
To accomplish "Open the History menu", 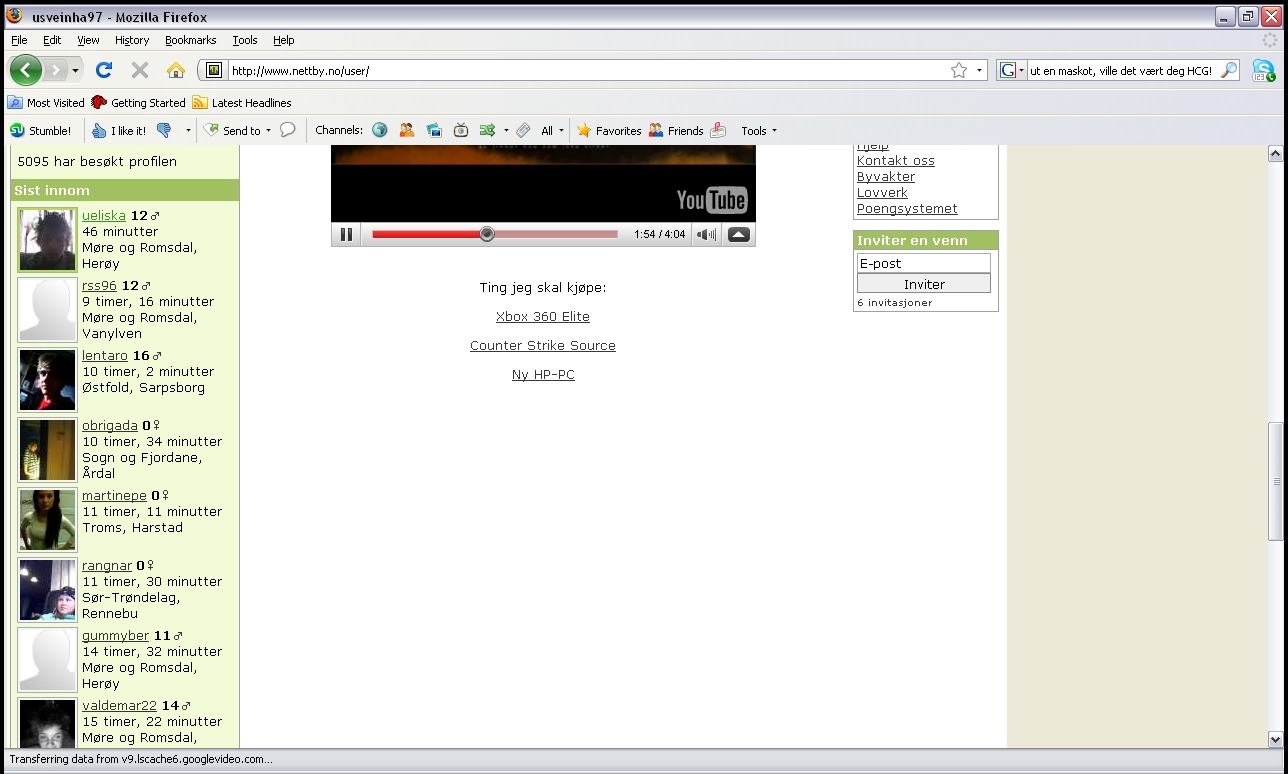I will (132, 40).
